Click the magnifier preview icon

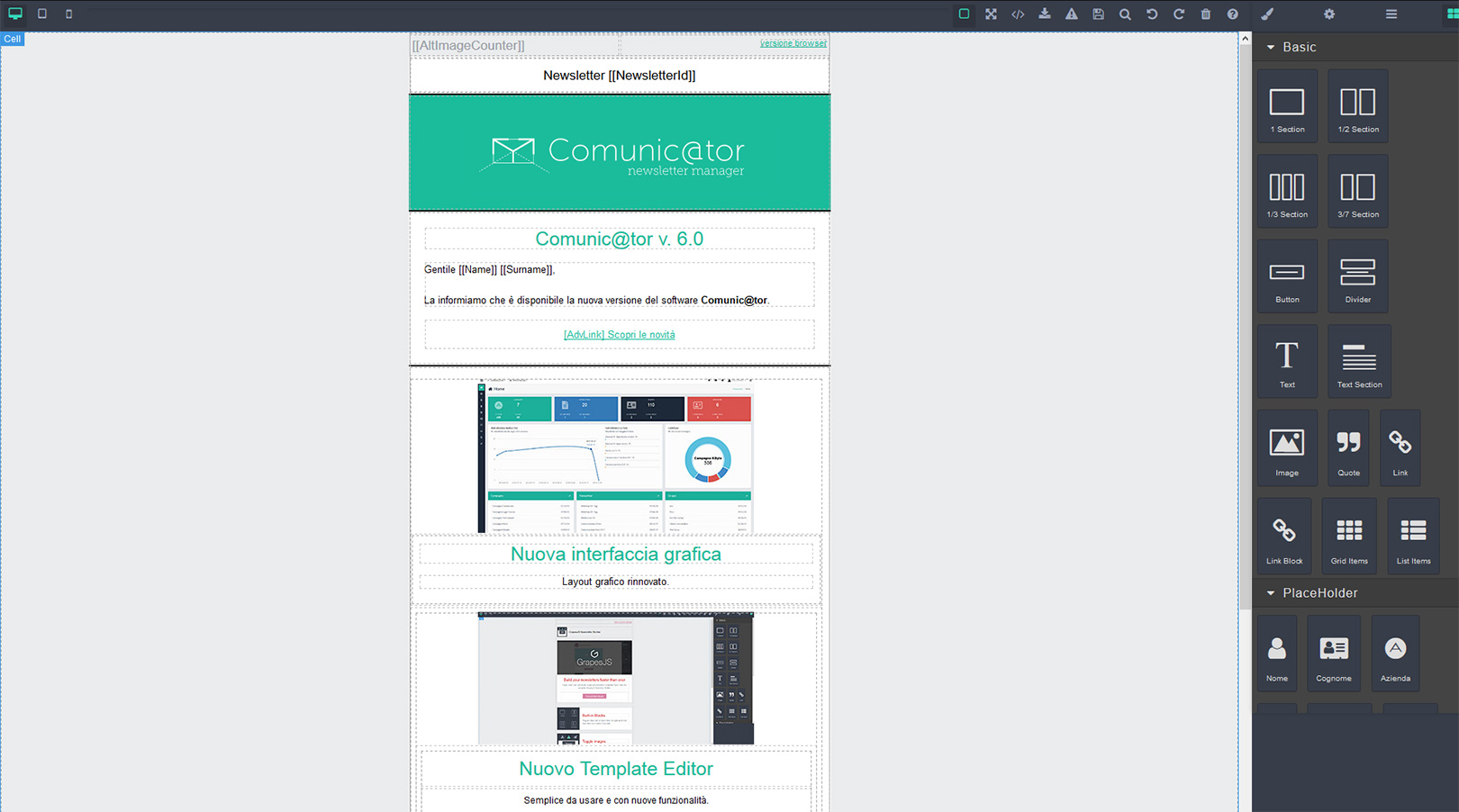[x=1125, y=14]
